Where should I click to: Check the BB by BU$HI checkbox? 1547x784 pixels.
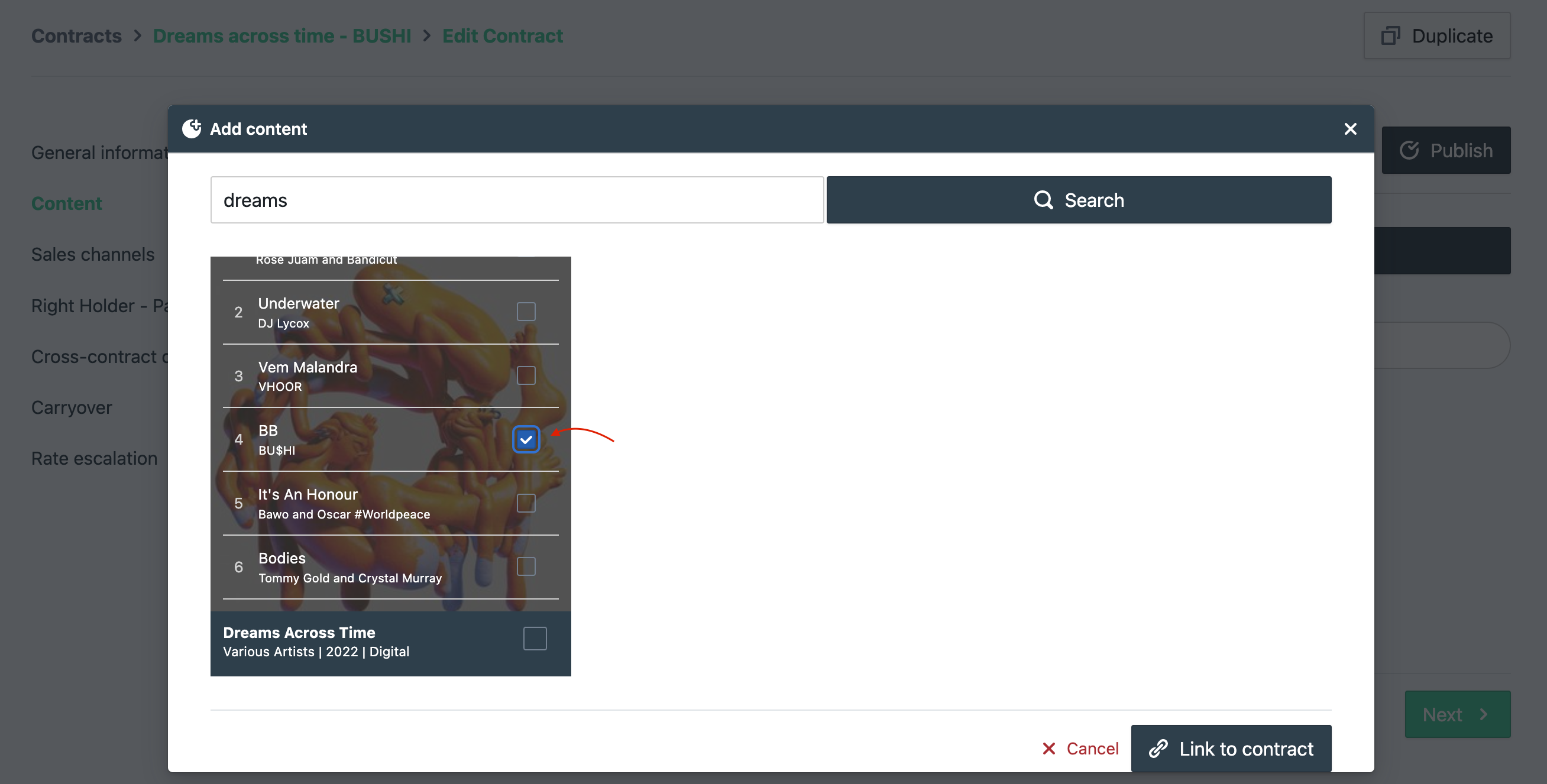[x=526, y=439]
